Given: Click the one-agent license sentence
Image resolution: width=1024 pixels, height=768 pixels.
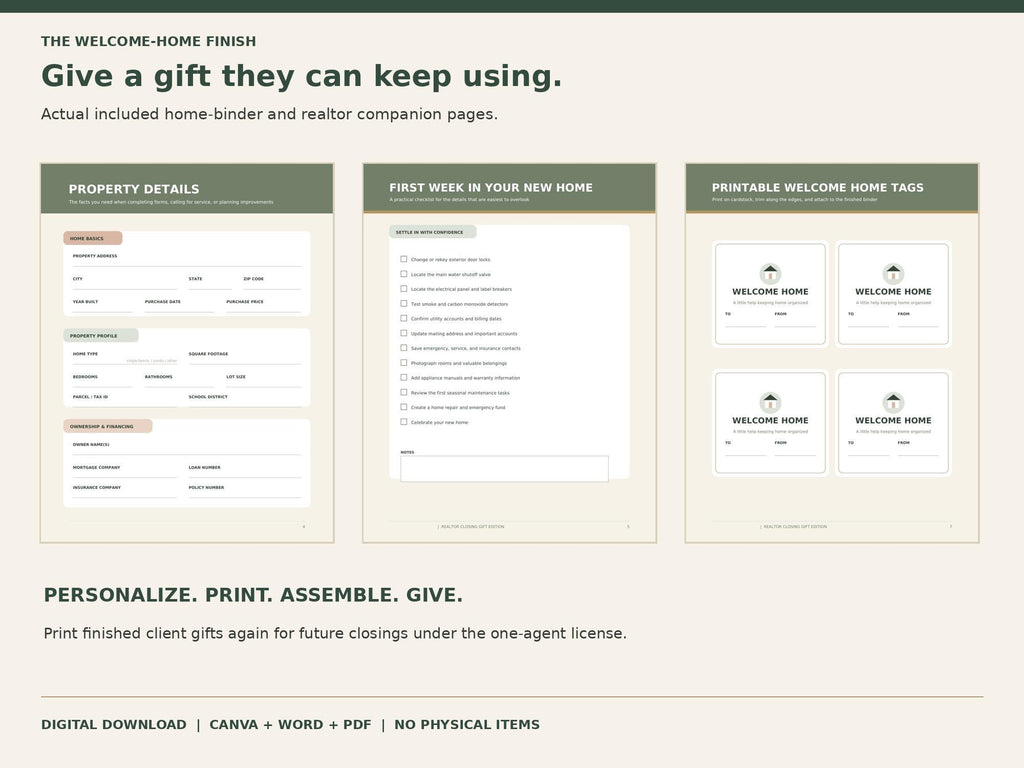Looking at the screenshot, I should click(335, 633).
